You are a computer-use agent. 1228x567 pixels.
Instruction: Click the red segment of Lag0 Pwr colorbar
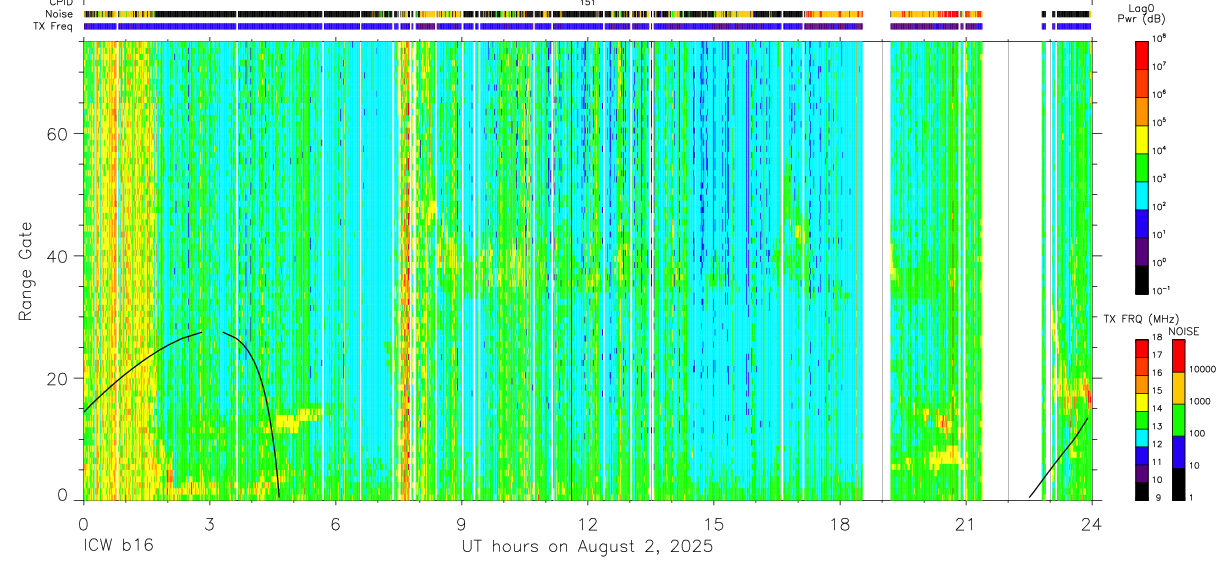(1143, 54)
